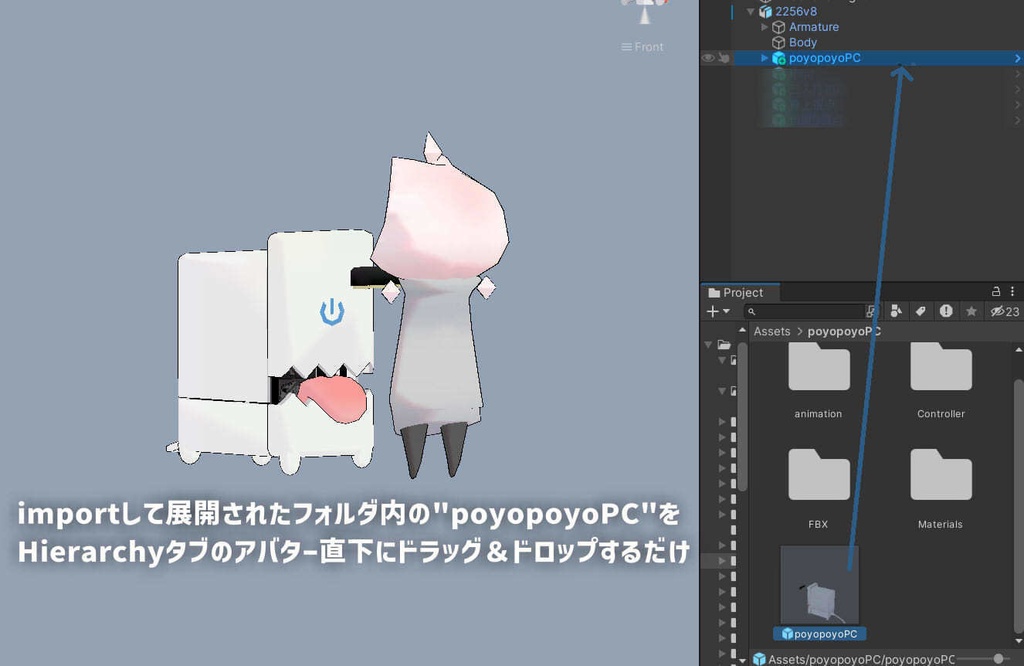Screen dimensions: 1024x666
Task: Toggle scene visibility of poyopoyoPC
Action: (707, 58)
